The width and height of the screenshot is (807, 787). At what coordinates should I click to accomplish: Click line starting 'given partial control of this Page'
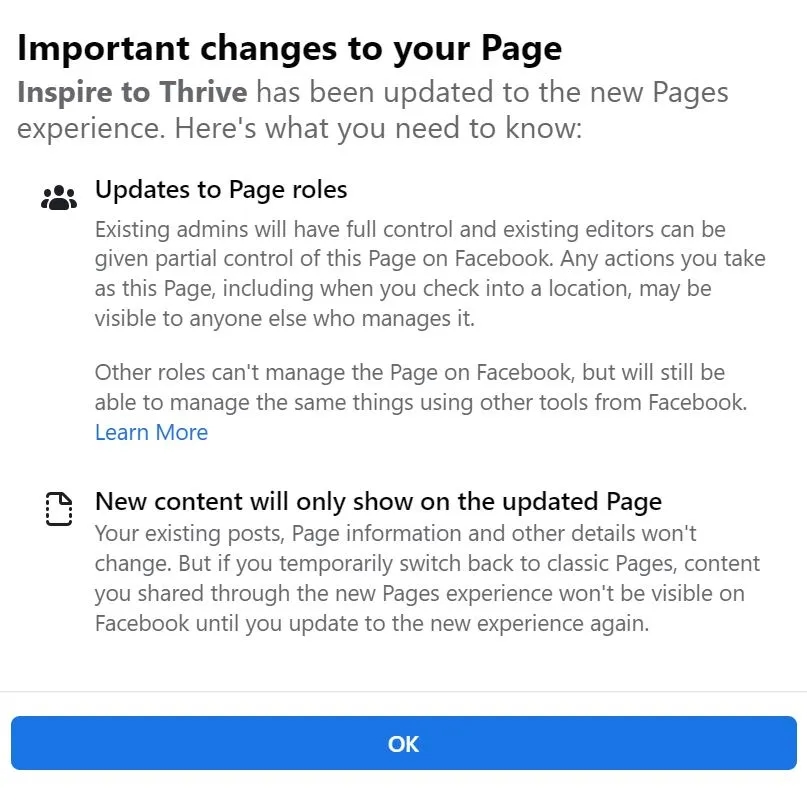click(430, 259)
